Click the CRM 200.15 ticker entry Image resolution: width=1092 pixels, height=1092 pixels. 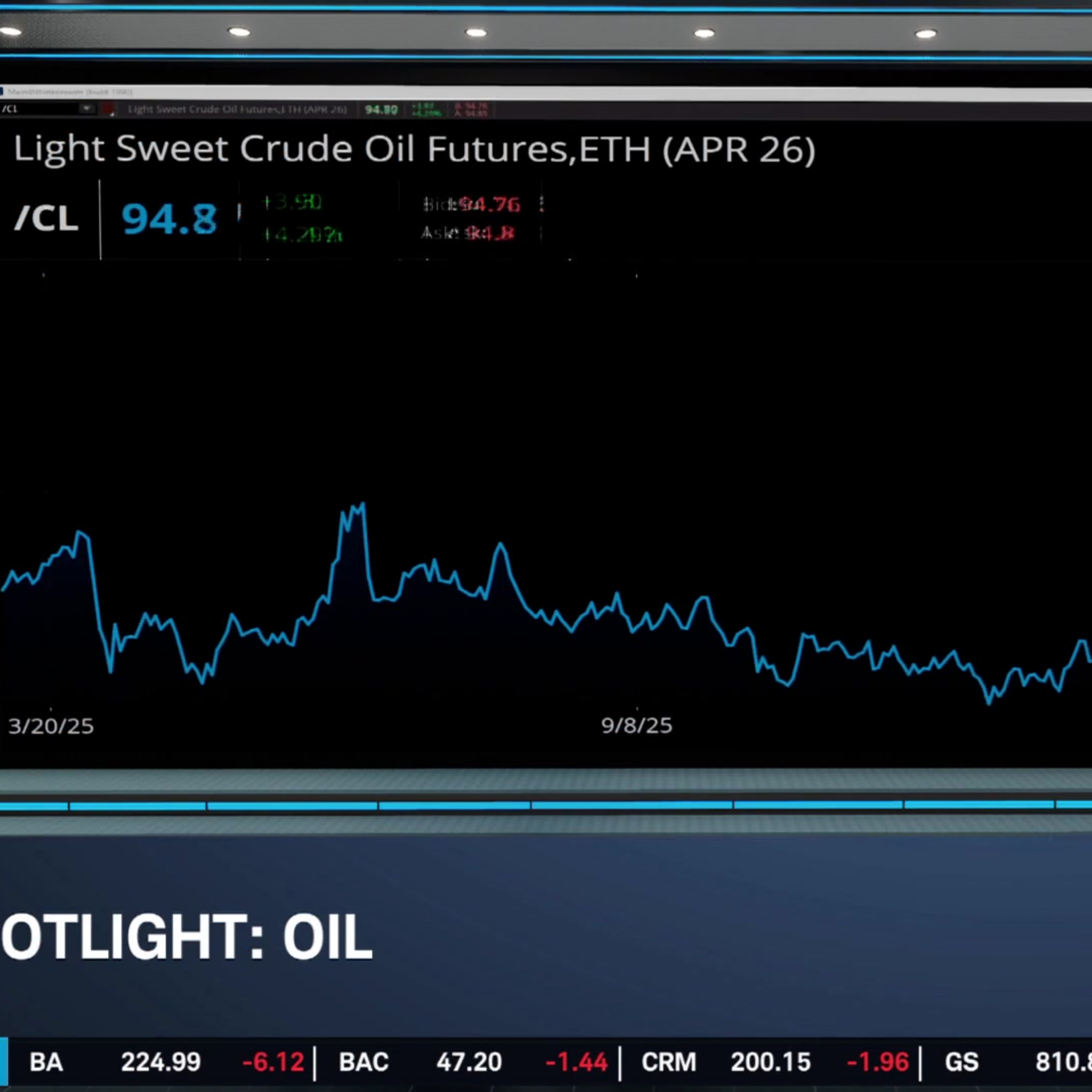click(x=770, y=1062)
